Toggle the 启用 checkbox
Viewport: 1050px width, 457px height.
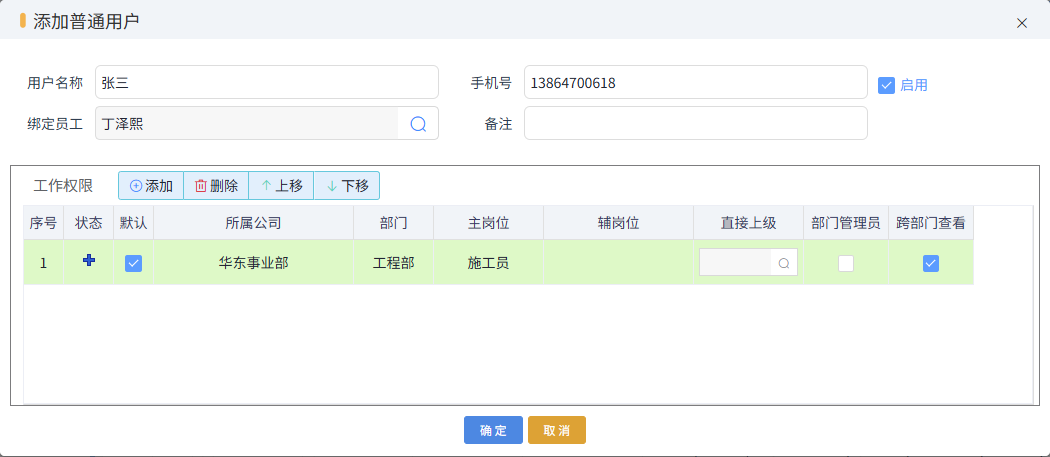click(886, 85)
